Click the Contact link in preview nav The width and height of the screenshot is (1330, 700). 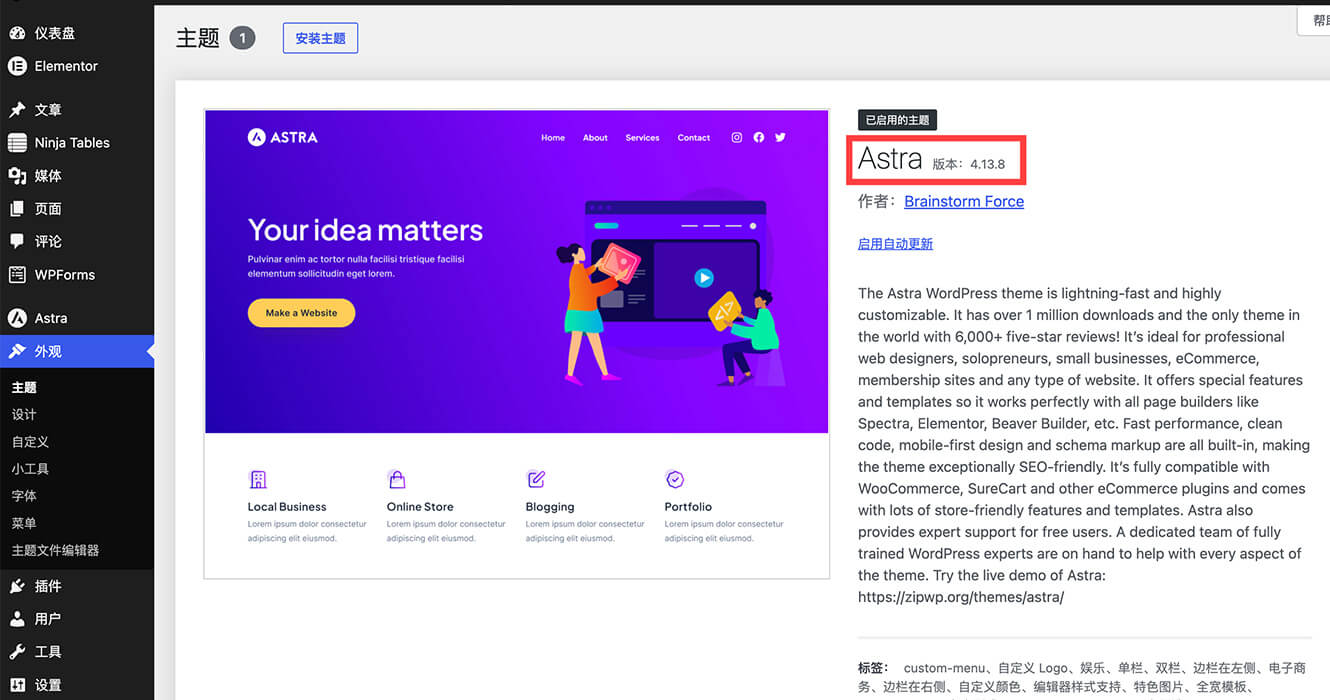(694, 138)
